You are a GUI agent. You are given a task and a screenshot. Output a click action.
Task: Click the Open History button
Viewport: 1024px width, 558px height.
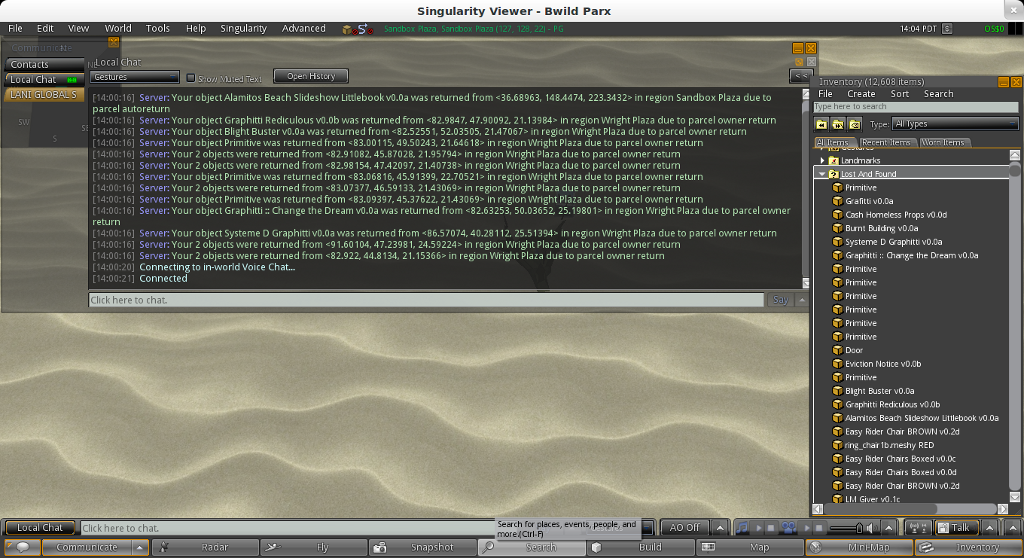click(x=311, y=76)
